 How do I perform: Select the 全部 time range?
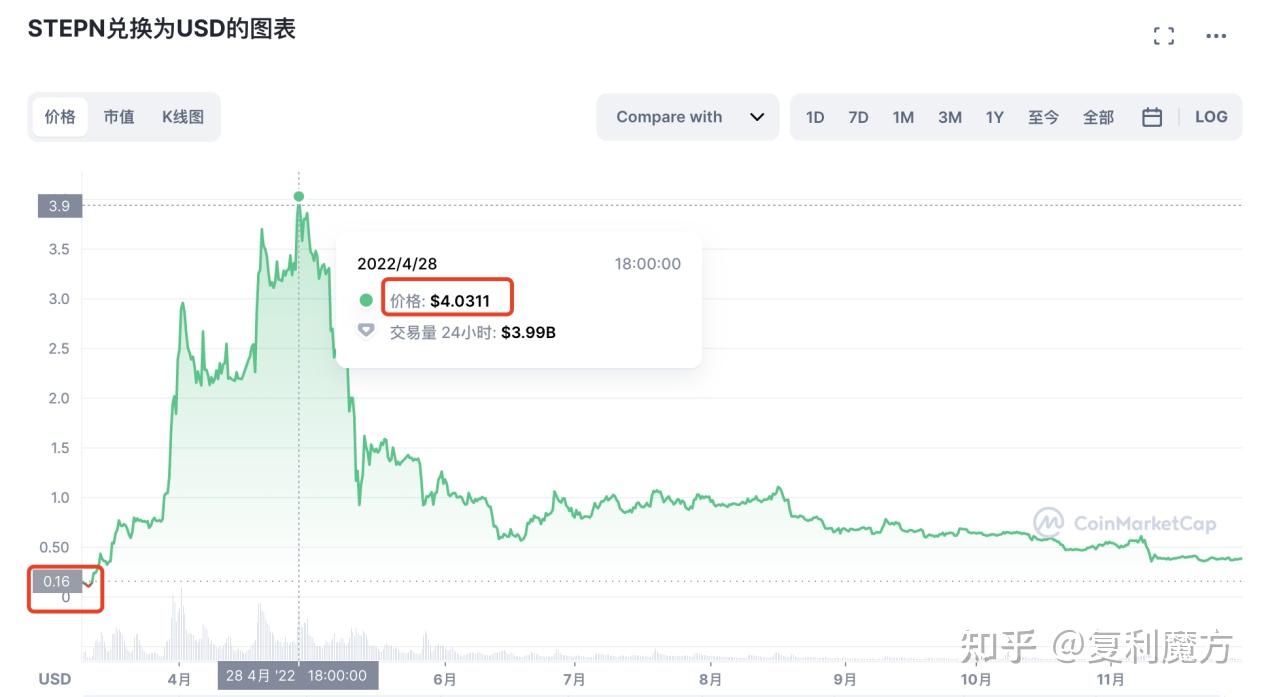(x=1098, y=117)
